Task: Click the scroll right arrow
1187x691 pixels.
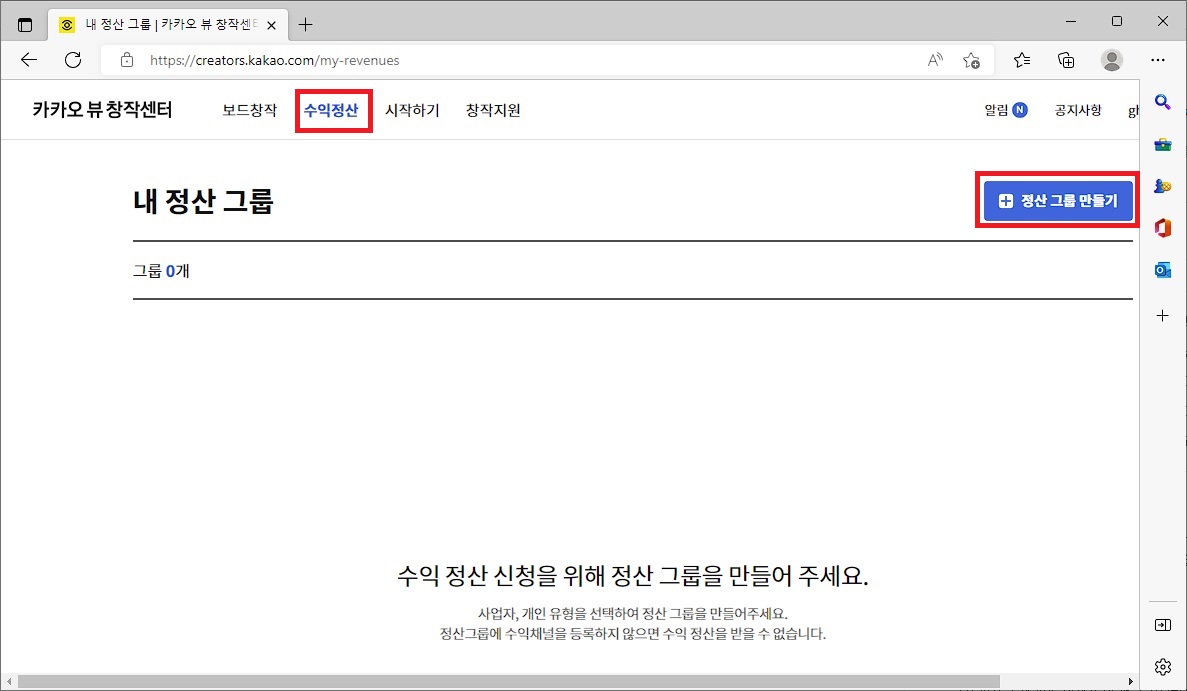Action: pos(1131,681)
